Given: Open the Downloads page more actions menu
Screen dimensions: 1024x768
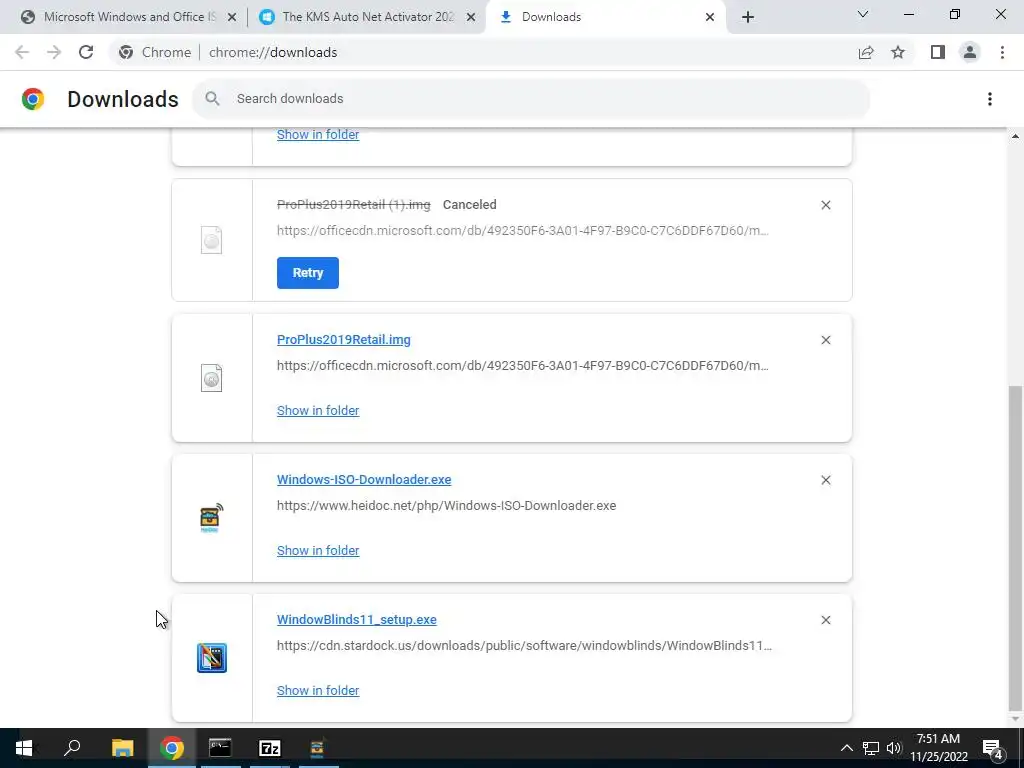Looking at the screenshot, I should (x=990, y=99).
